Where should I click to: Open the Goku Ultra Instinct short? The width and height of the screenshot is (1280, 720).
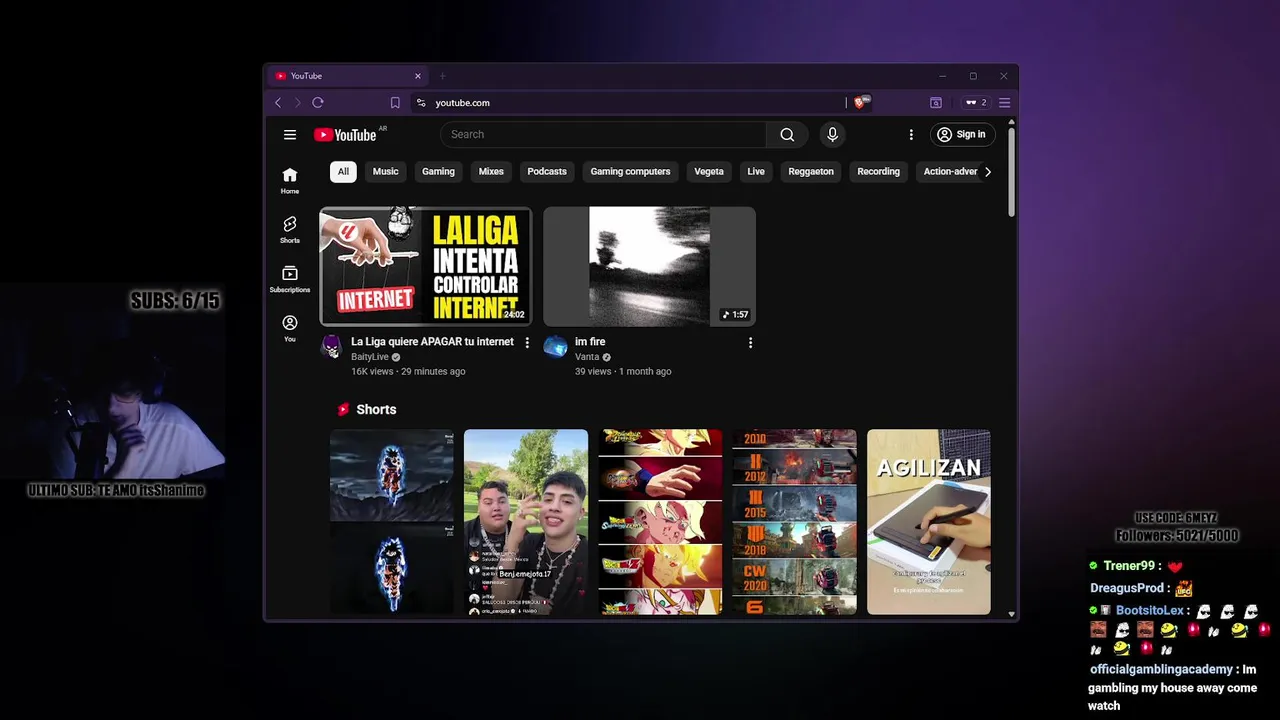392,522
